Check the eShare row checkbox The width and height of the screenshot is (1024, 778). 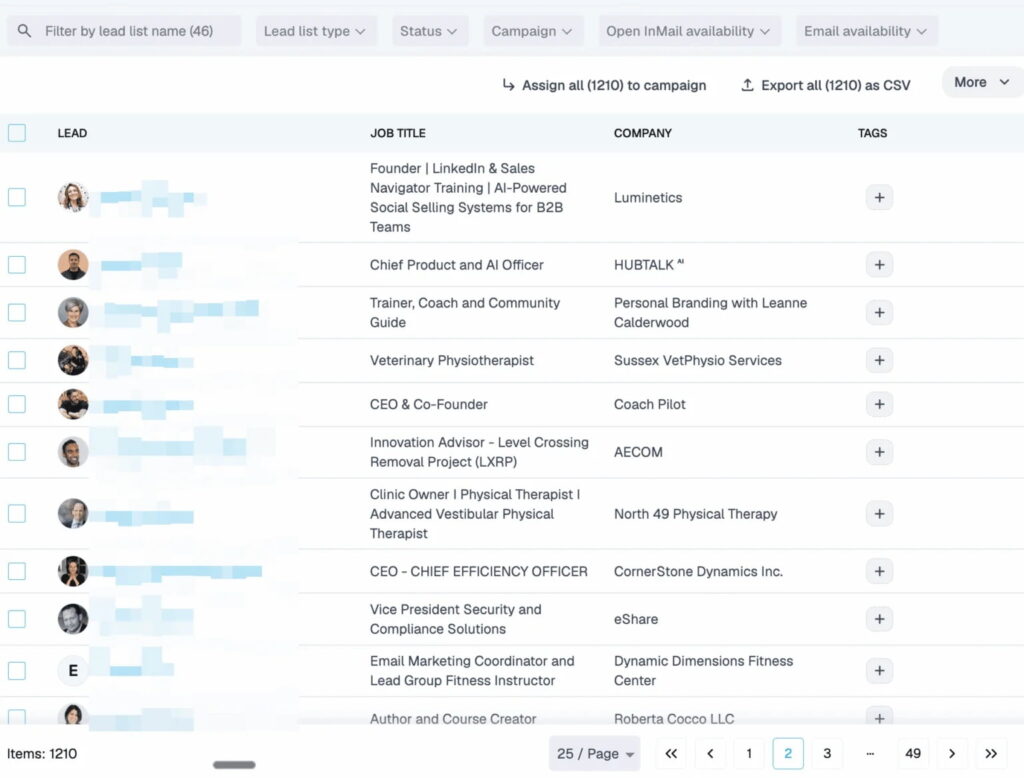tap(17, 619)
